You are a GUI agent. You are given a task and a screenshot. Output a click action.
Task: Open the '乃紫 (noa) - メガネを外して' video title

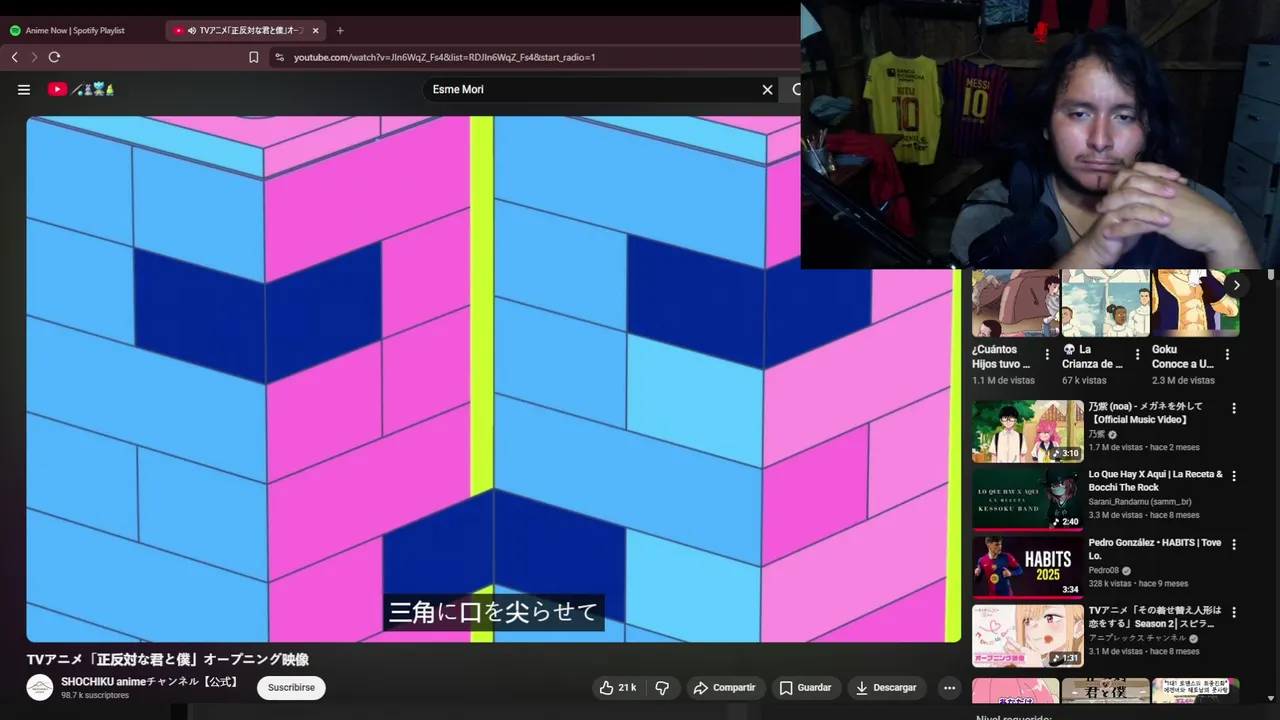coord(1146,413)
